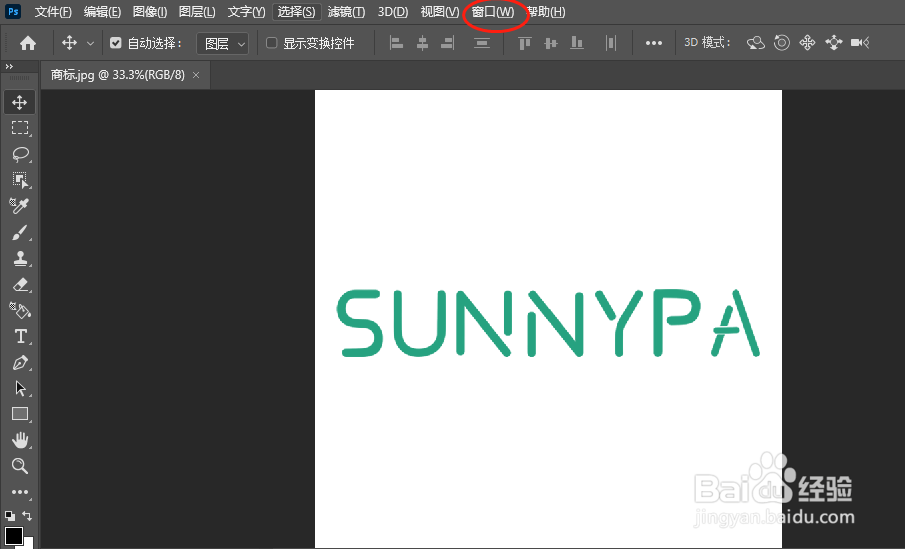905x549 pixels.
Task: Select the Object Selection tool
Action: click(20, 180)
